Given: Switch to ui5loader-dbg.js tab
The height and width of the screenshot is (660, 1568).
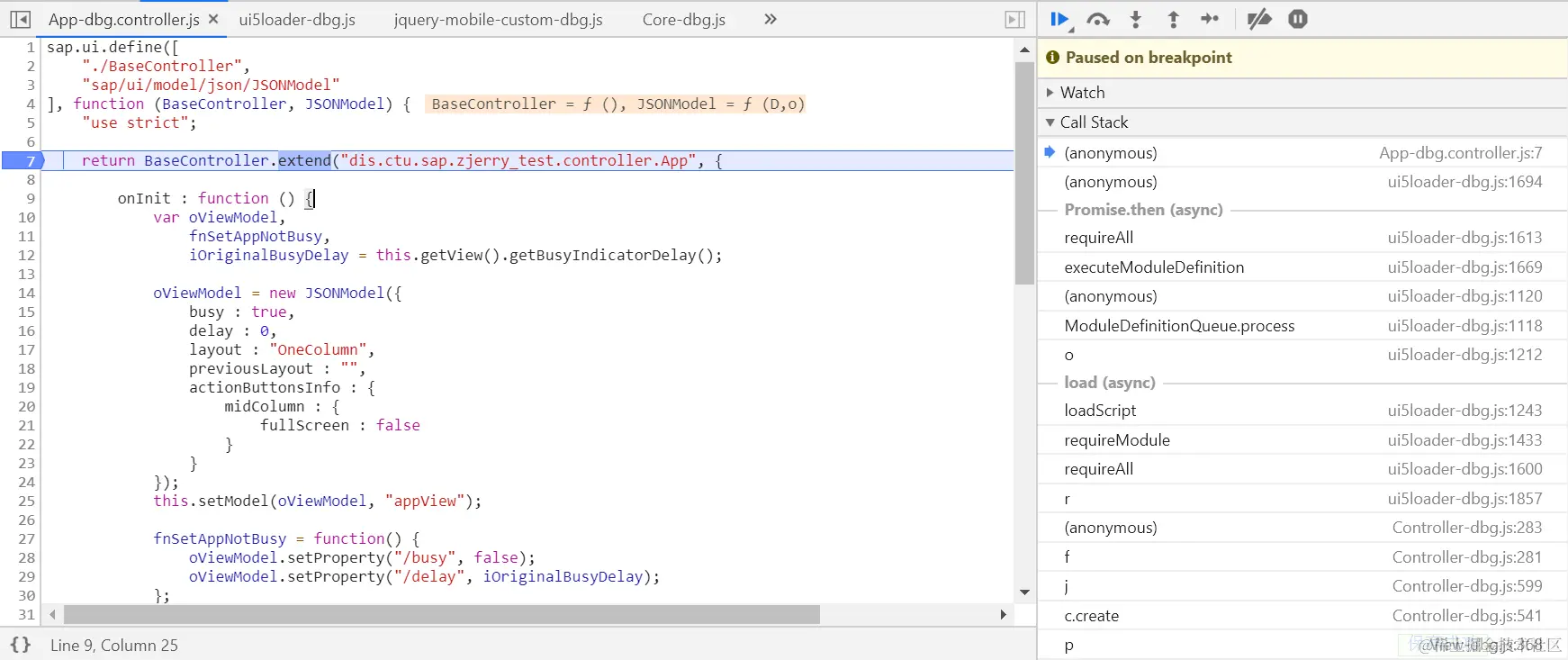Looking at the screenshot, I should [x=297, y=19].
